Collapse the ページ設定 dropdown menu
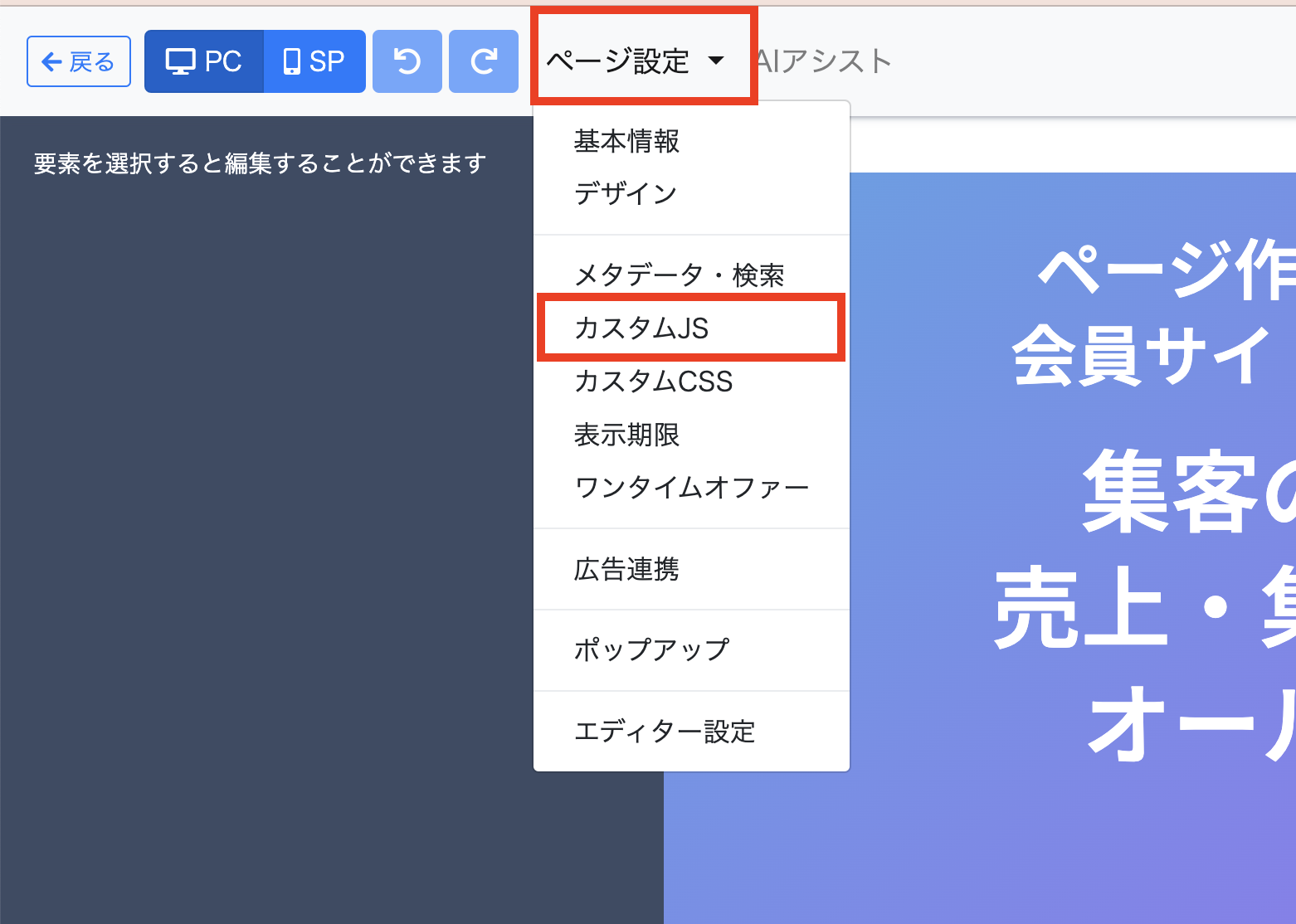Screen dimensions: 1296x924 tap(618, 61)
